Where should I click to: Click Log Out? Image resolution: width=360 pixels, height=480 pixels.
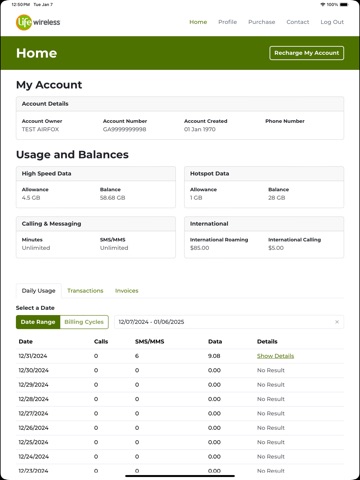[x=332, y=22]
